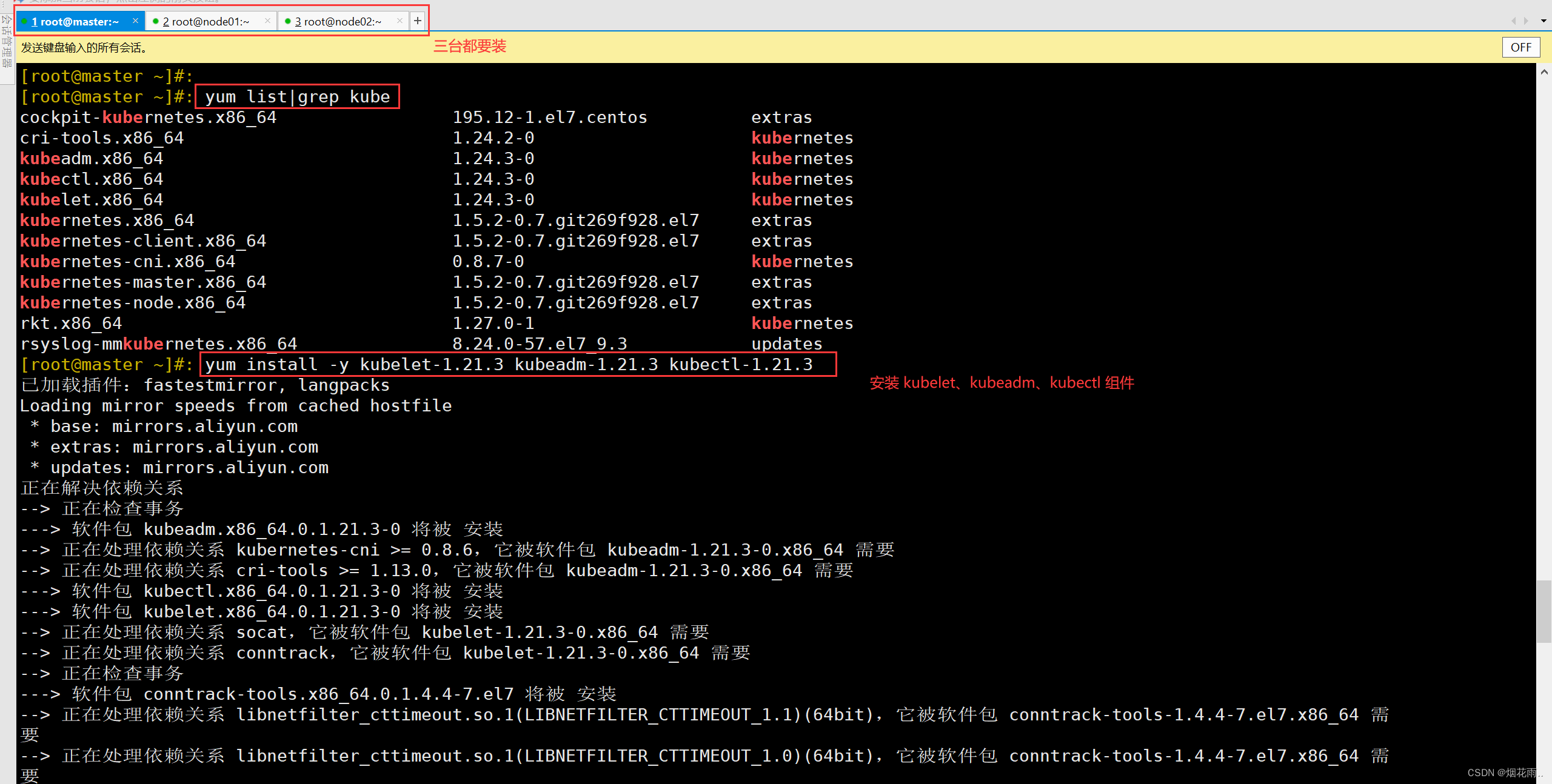Click the conntrack-tools.x86_64 package line
This screenshot has width=1552, height=784.
point(318,694)
